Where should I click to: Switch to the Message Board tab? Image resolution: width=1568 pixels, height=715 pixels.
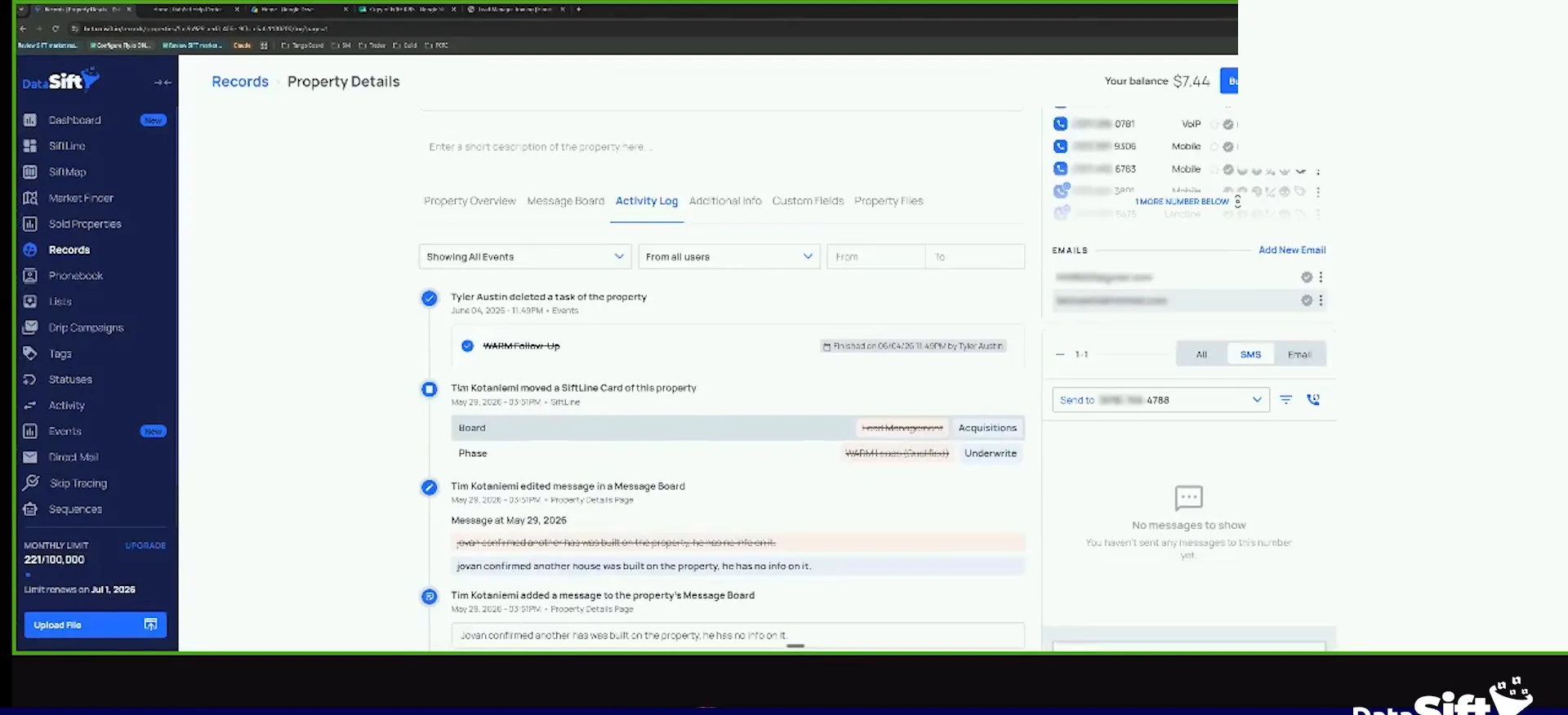coord(565,201)
